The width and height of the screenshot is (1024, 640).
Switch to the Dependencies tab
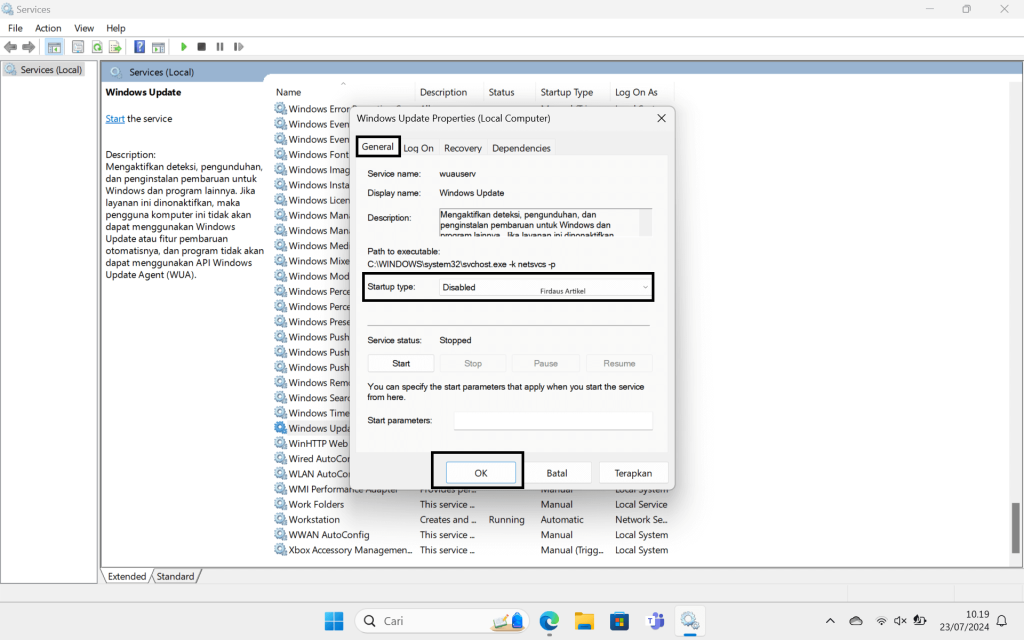(x=521, y=148)
